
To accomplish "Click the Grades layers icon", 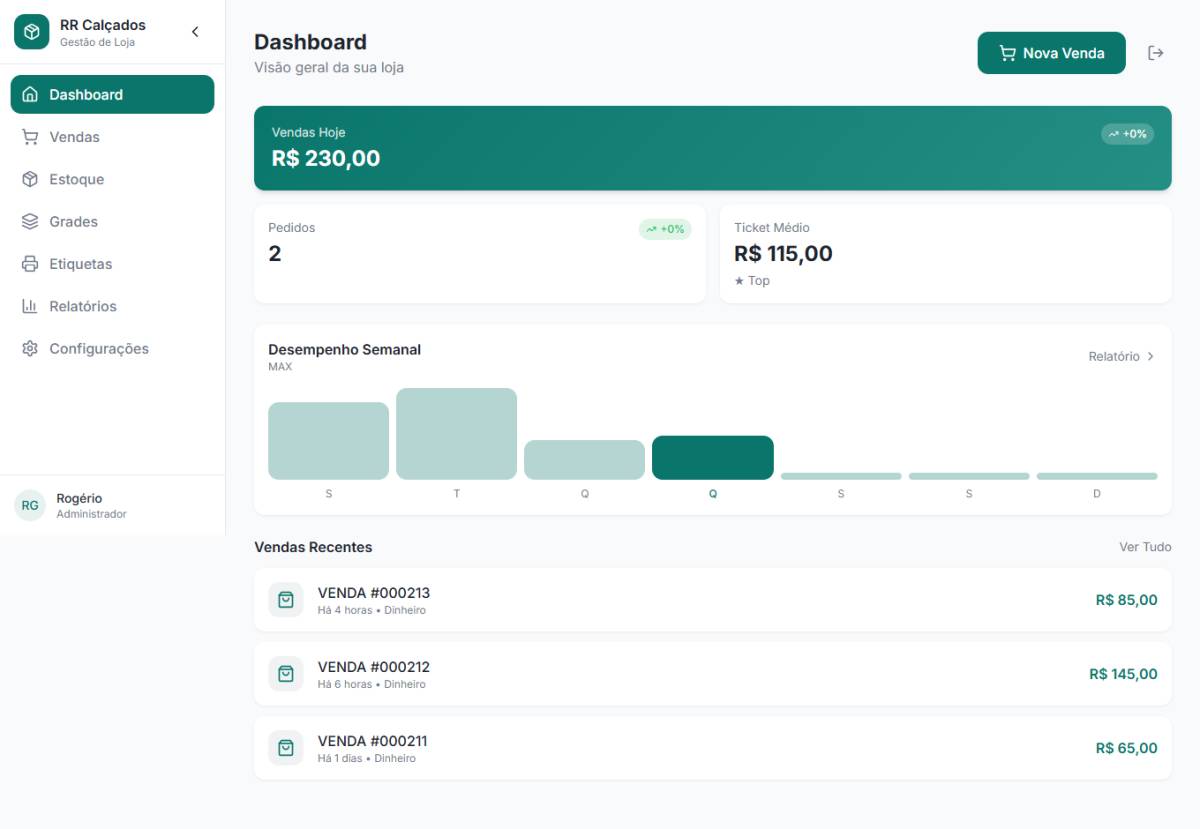I will 30,222.
